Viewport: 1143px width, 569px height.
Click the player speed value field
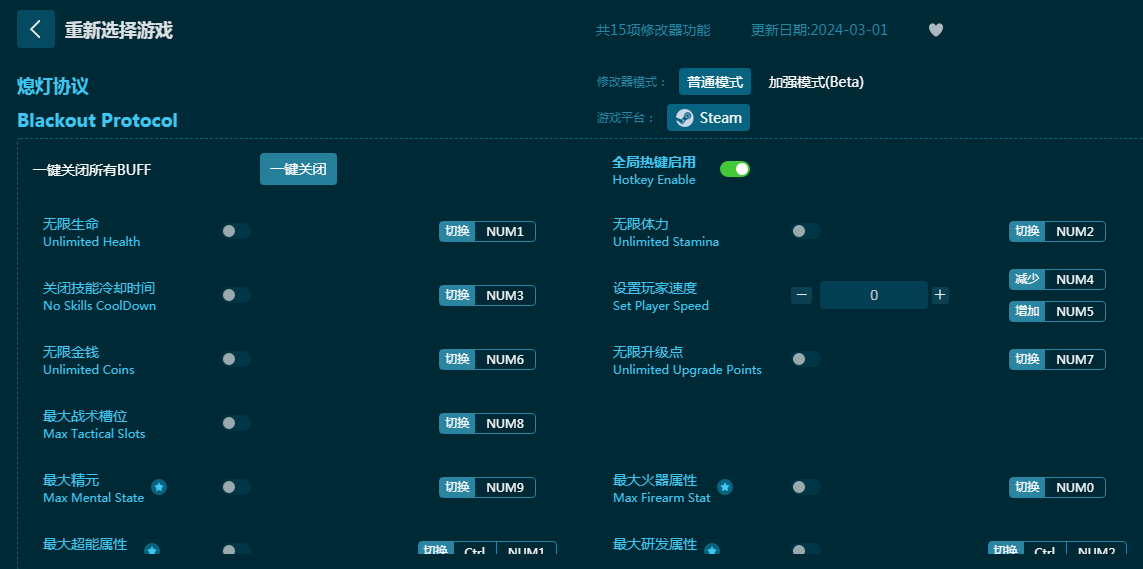(874, 295)
